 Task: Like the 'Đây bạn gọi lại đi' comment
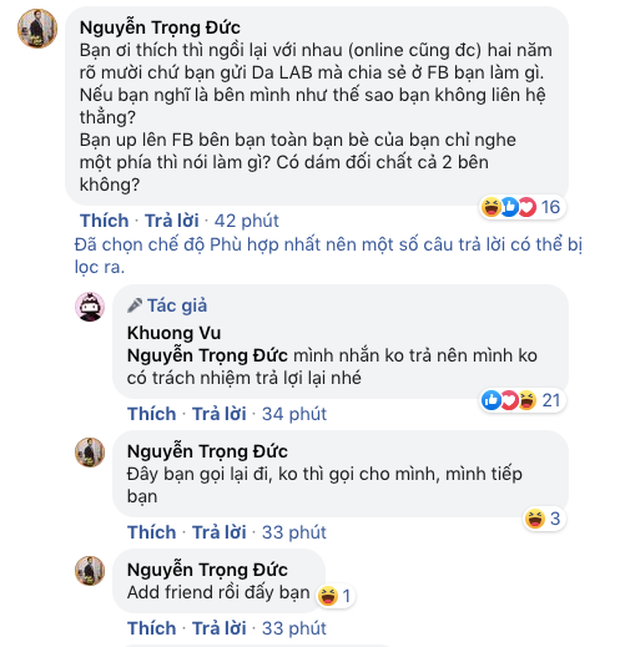tap(152, 531)
